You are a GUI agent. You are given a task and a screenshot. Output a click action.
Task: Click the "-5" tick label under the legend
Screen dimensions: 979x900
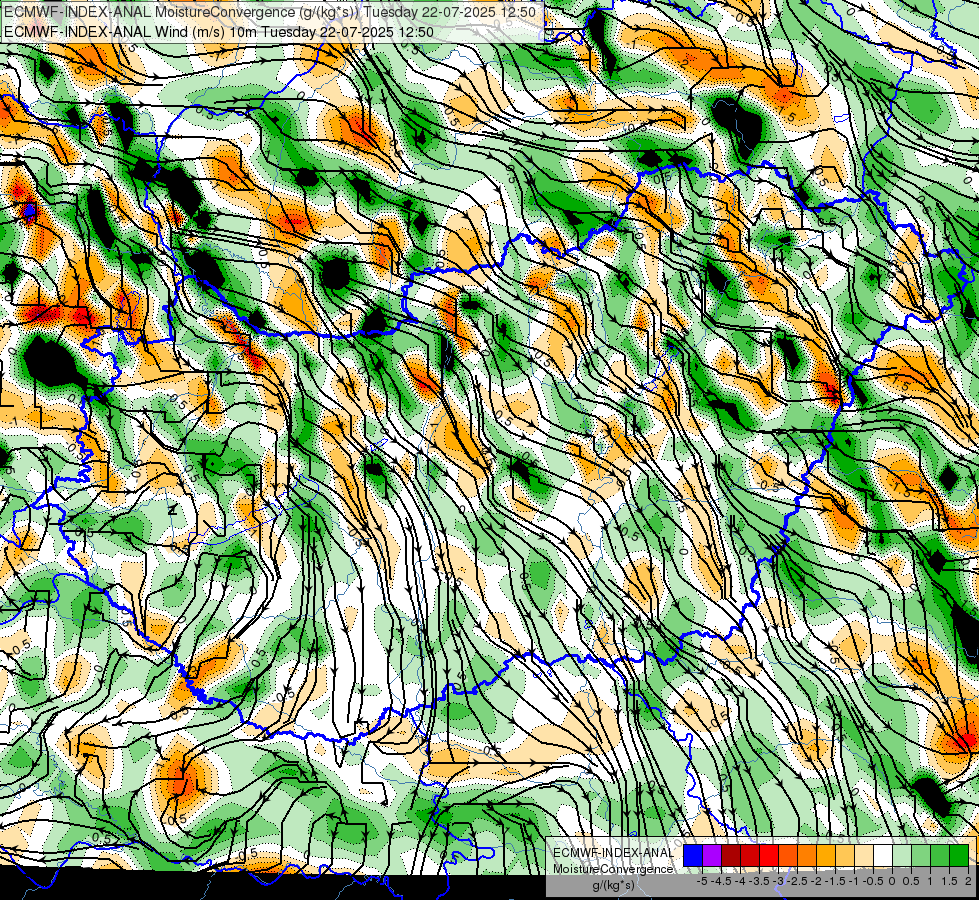point(702,881)
